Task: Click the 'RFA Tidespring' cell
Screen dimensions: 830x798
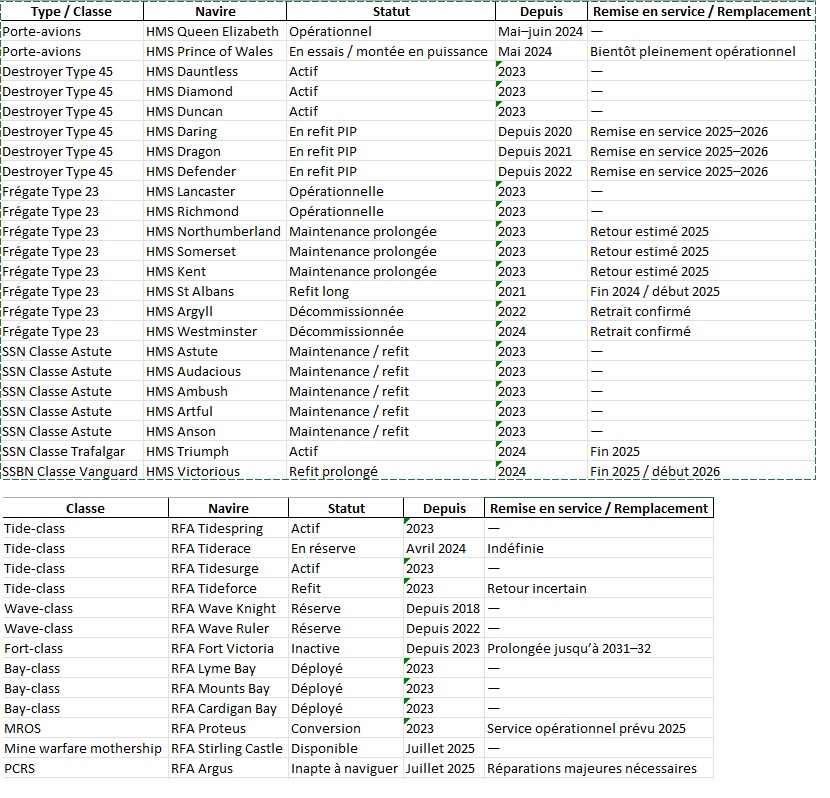Action: 228,529
